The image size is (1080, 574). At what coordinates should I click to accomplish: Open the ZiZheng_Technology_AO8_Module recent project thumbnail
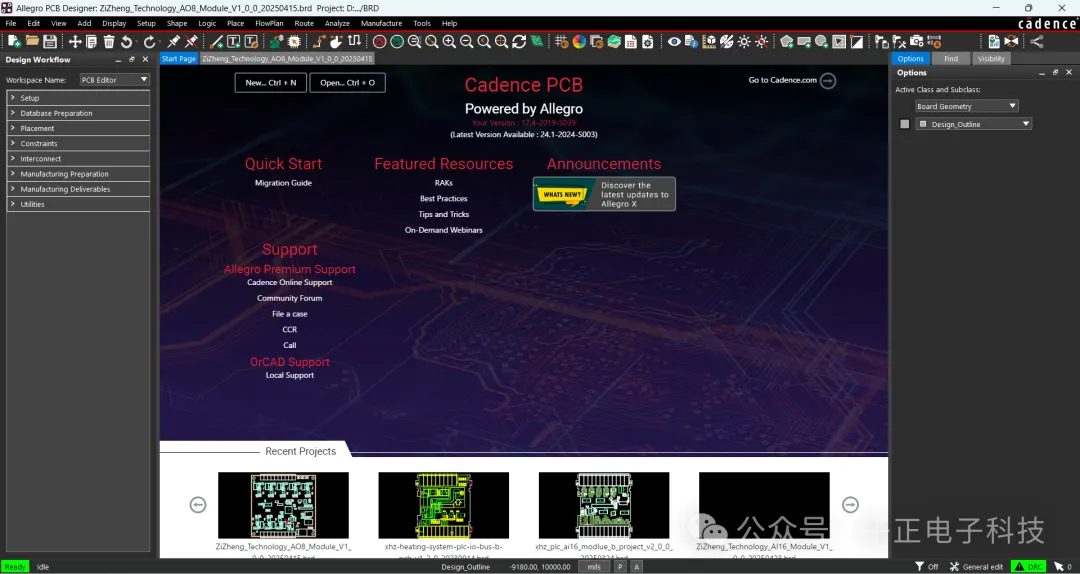(283, 505)
